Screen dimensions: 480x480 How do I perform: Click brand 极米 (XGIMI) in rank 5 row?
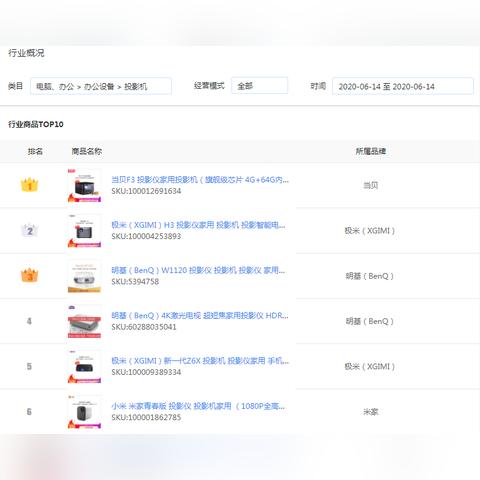click(369, 367)
